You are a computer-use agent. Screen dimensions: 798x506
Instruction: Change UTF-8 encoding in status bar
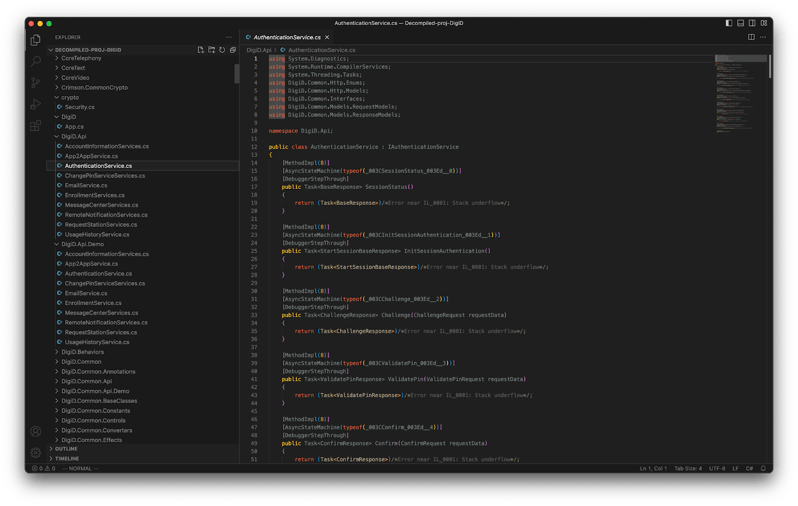click(x=717, y=468)
